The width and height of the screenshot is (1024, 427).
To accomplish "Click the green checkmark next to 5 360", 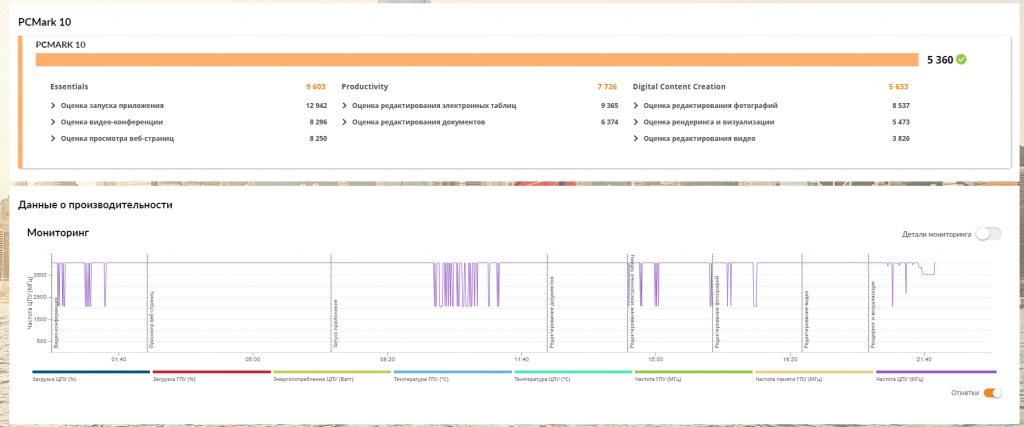I will click(961, 59).
